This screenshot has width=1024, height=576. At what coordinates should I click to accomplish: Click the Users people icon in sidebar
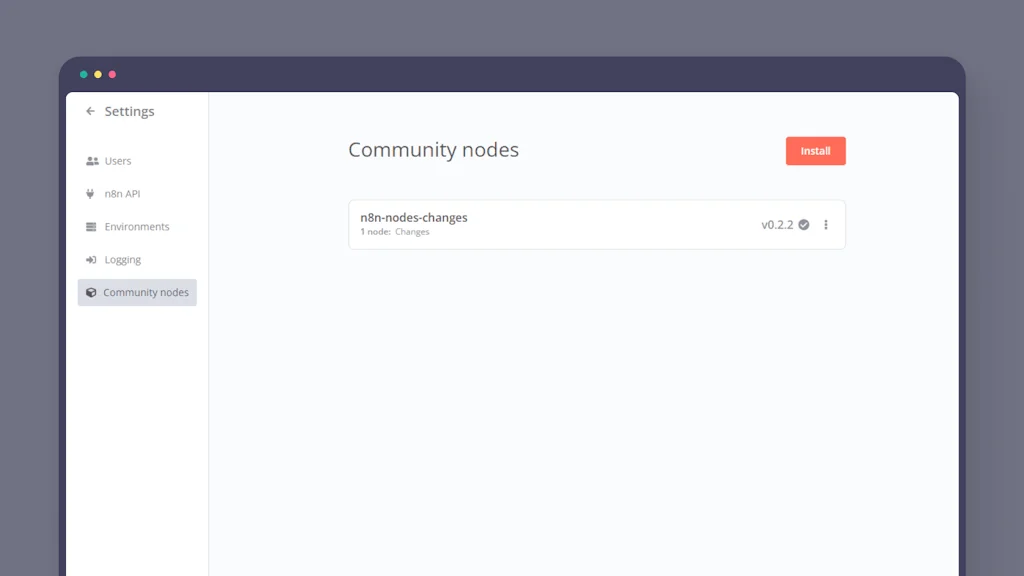[92, 160]
